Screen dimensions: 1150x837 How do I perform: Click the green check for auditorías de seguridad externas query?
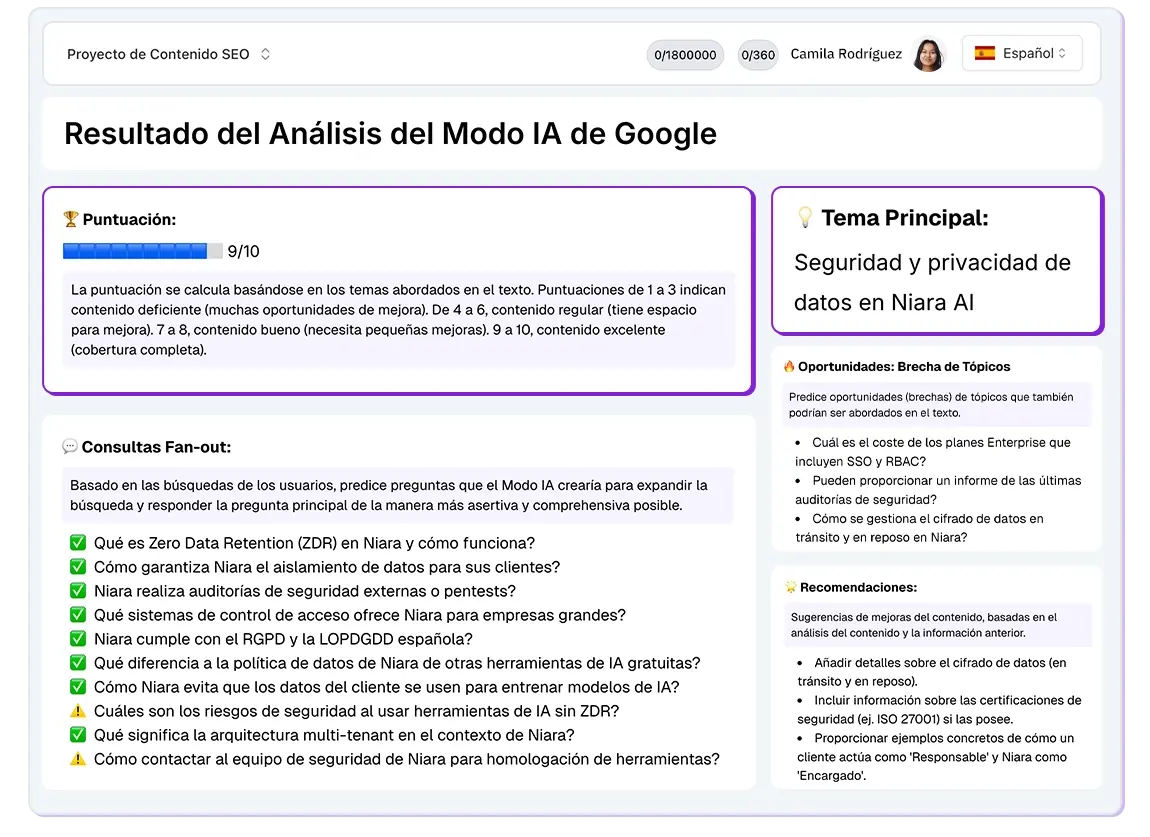(x=78, y=591)
